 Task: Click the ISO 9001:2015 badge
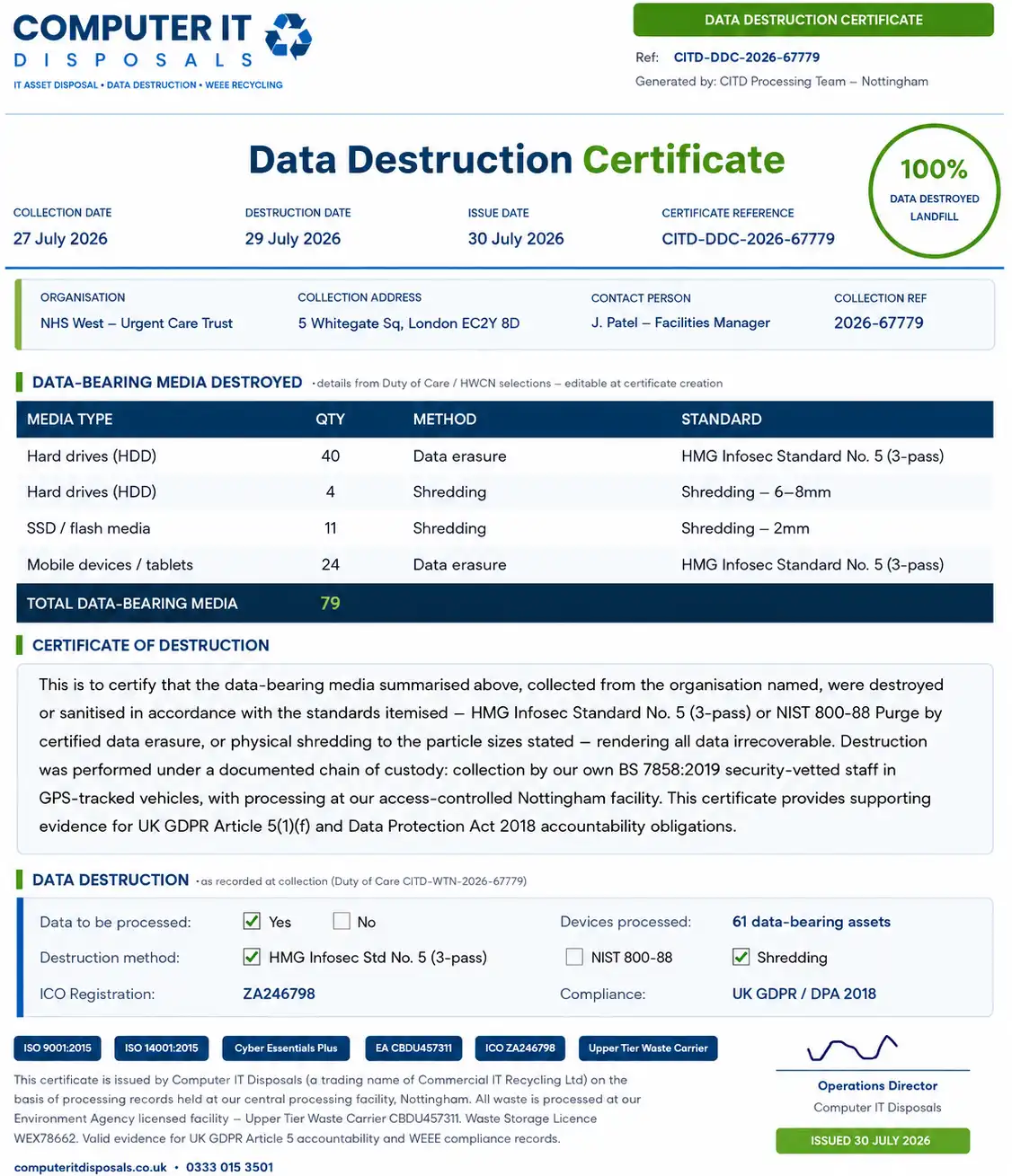[x=58, y=1048]
